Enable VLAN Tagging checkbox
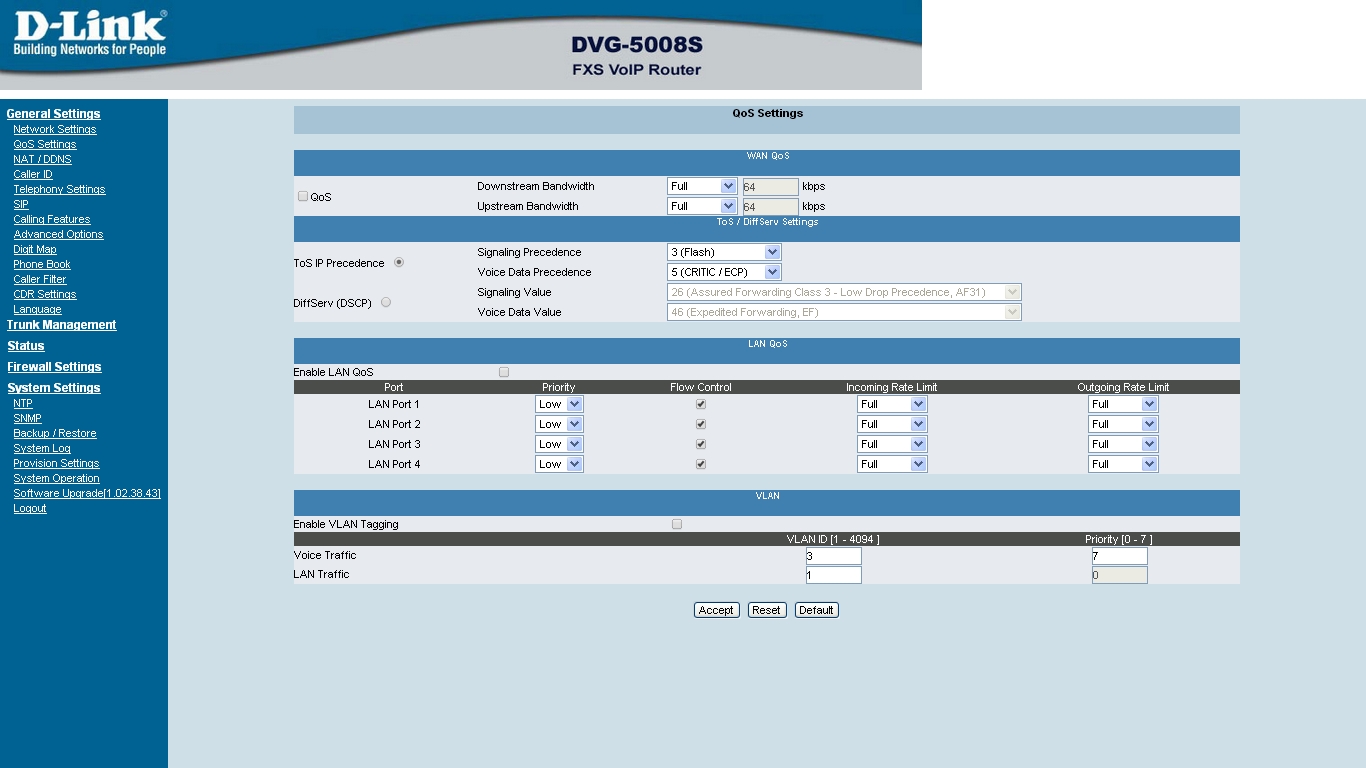The width and height of the screenshot is (1366, 768). tap(677, 524)
